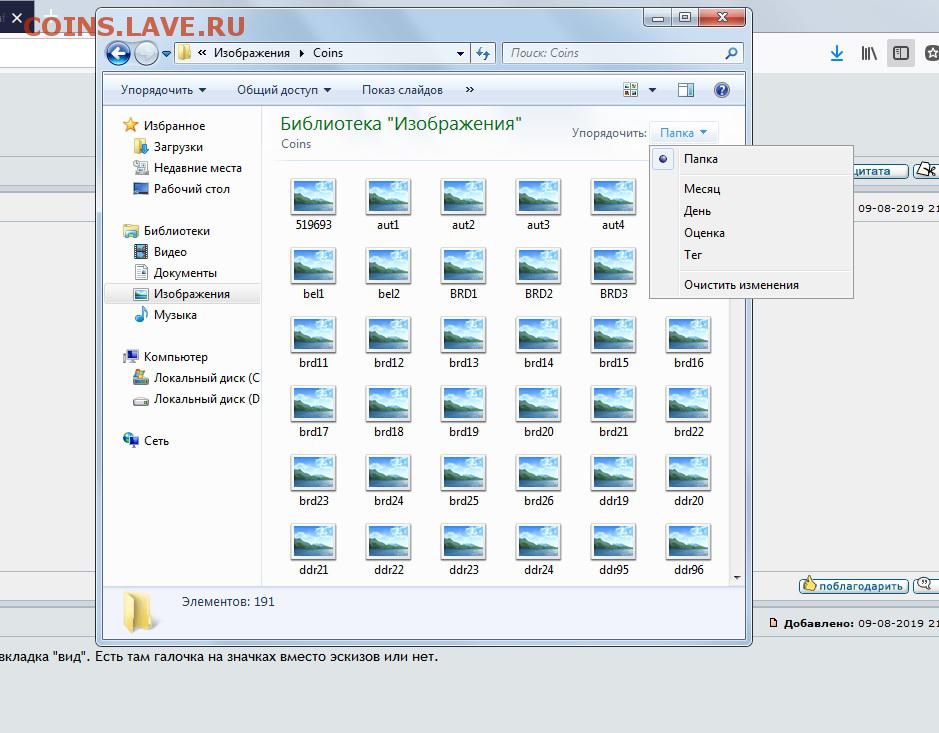Click Coins in address breadcrumb
The image size is (939, 733).
tap(328, 53)
